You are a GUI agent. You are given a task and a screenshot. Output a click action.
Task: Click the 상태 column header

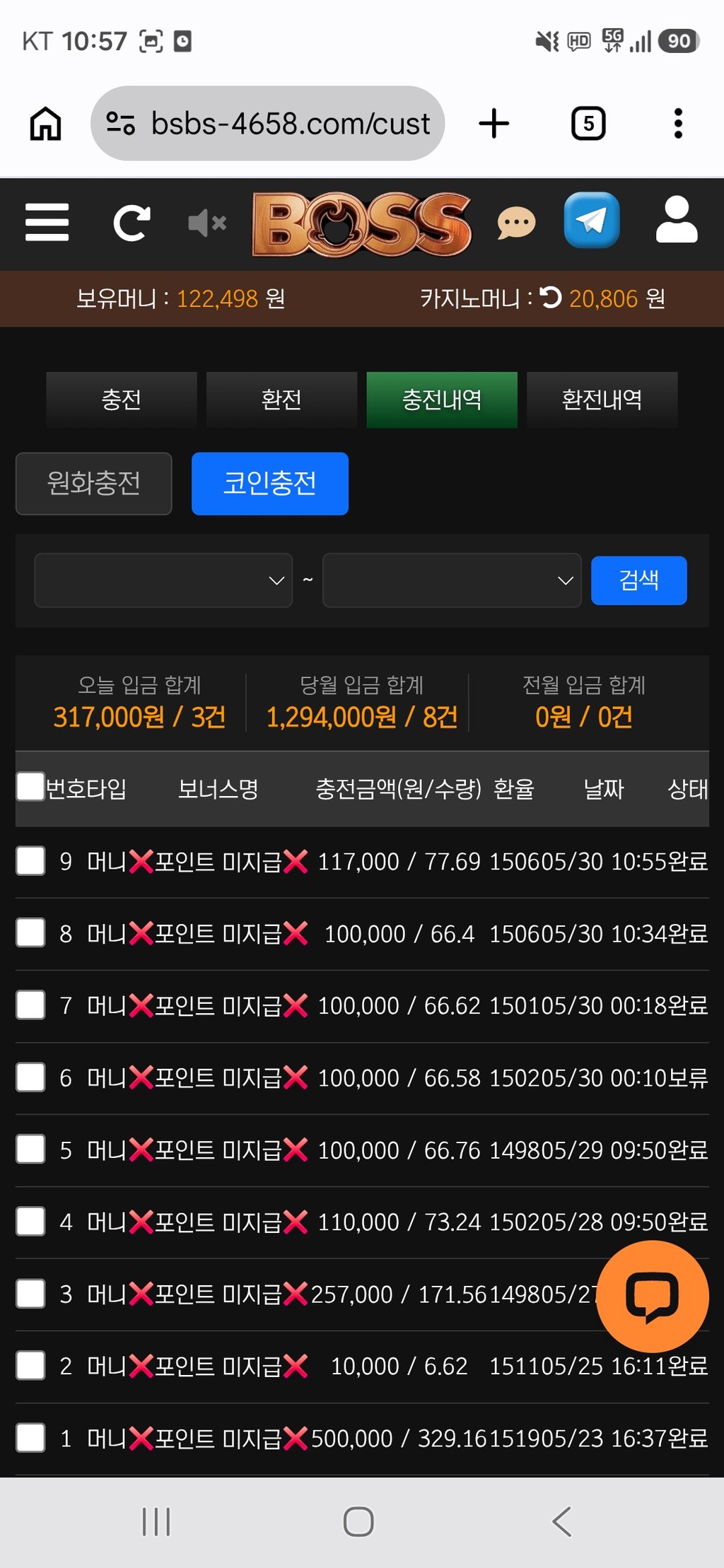tap(687, 788)
